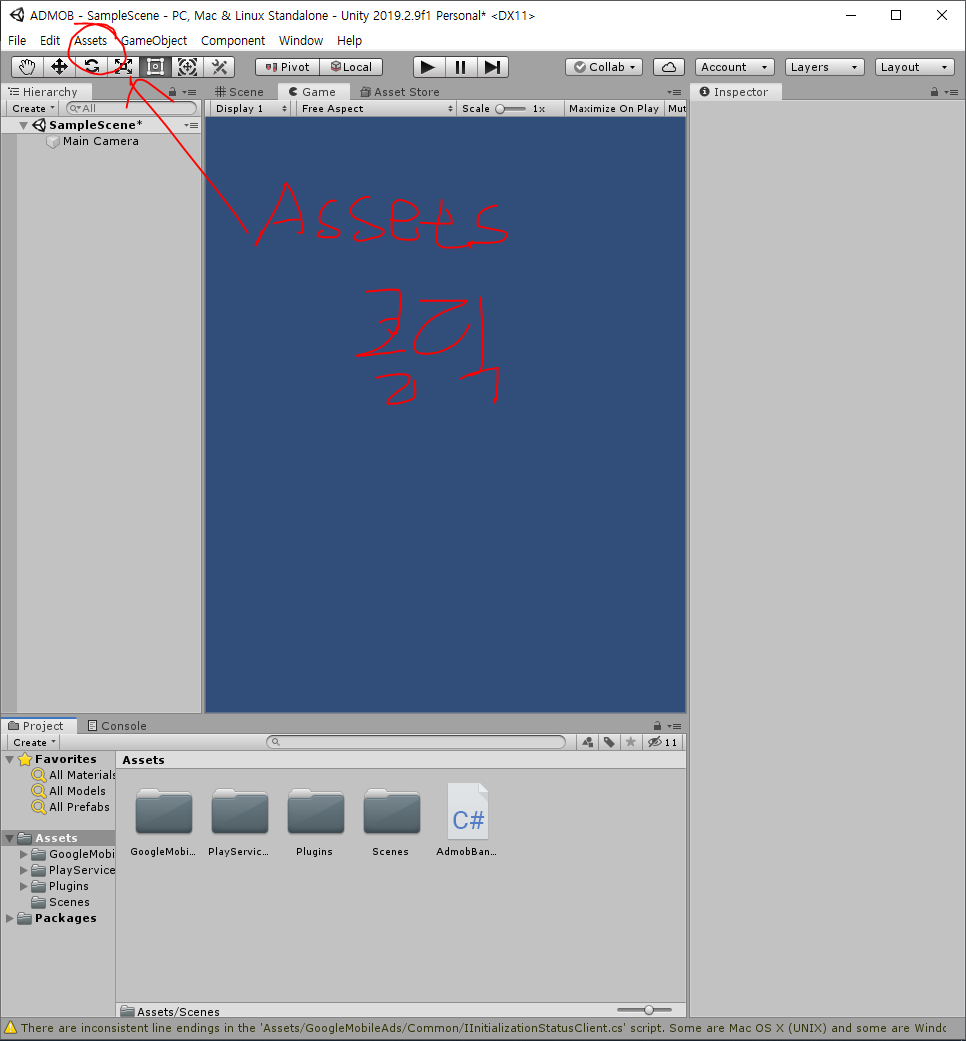Toggle the Hierarchy panel lock icon
This screenshot has height=1041, width=966.
[x=173, y=92]
